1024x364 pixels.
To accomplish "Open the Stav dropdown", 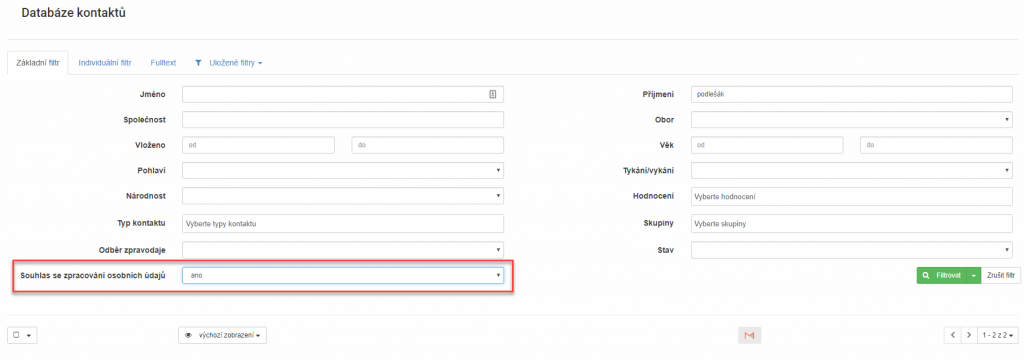I will (x=852, y=250).
